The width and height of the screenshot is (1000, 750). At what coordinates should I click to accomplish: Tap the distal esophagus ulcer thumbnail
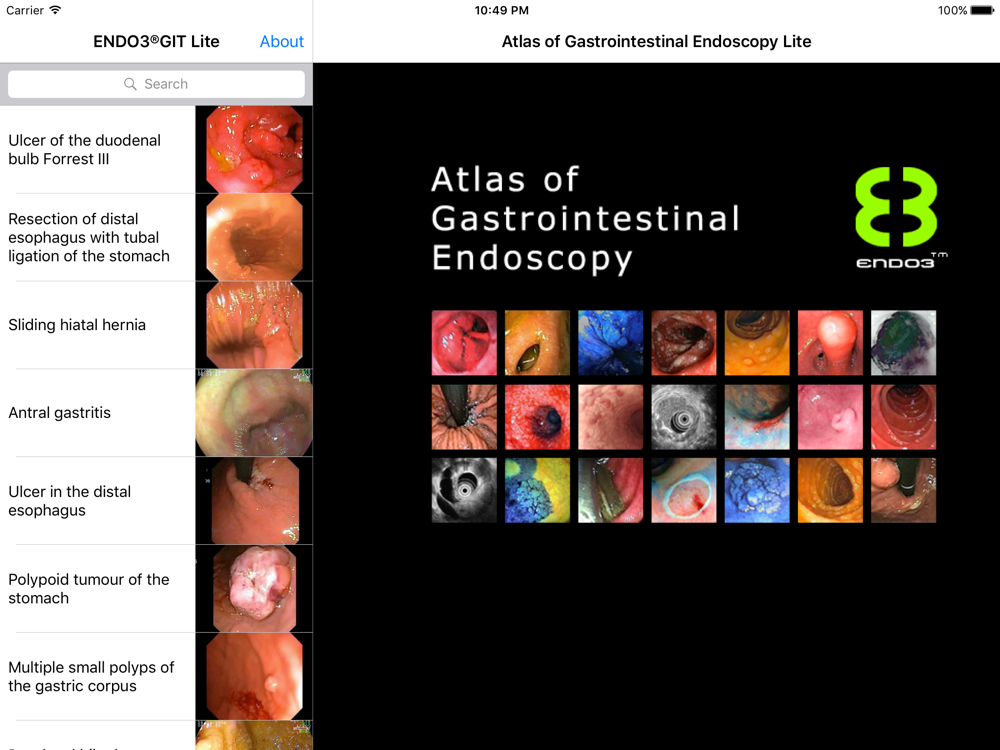(x=254, y=501)
